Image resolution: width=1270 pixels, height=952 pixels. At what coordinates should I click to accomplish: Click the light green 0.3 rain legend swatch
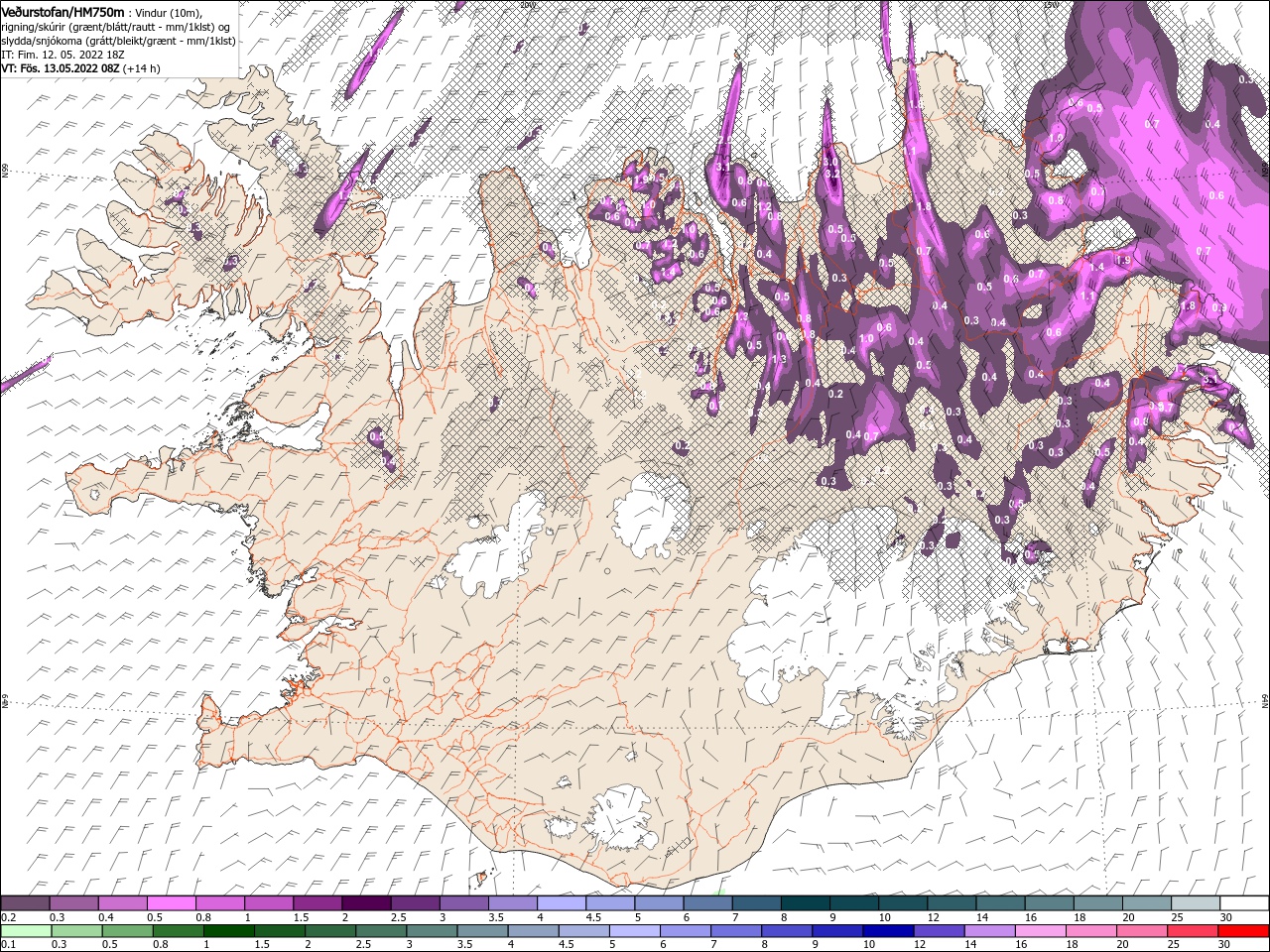click(x=76, y=931)
